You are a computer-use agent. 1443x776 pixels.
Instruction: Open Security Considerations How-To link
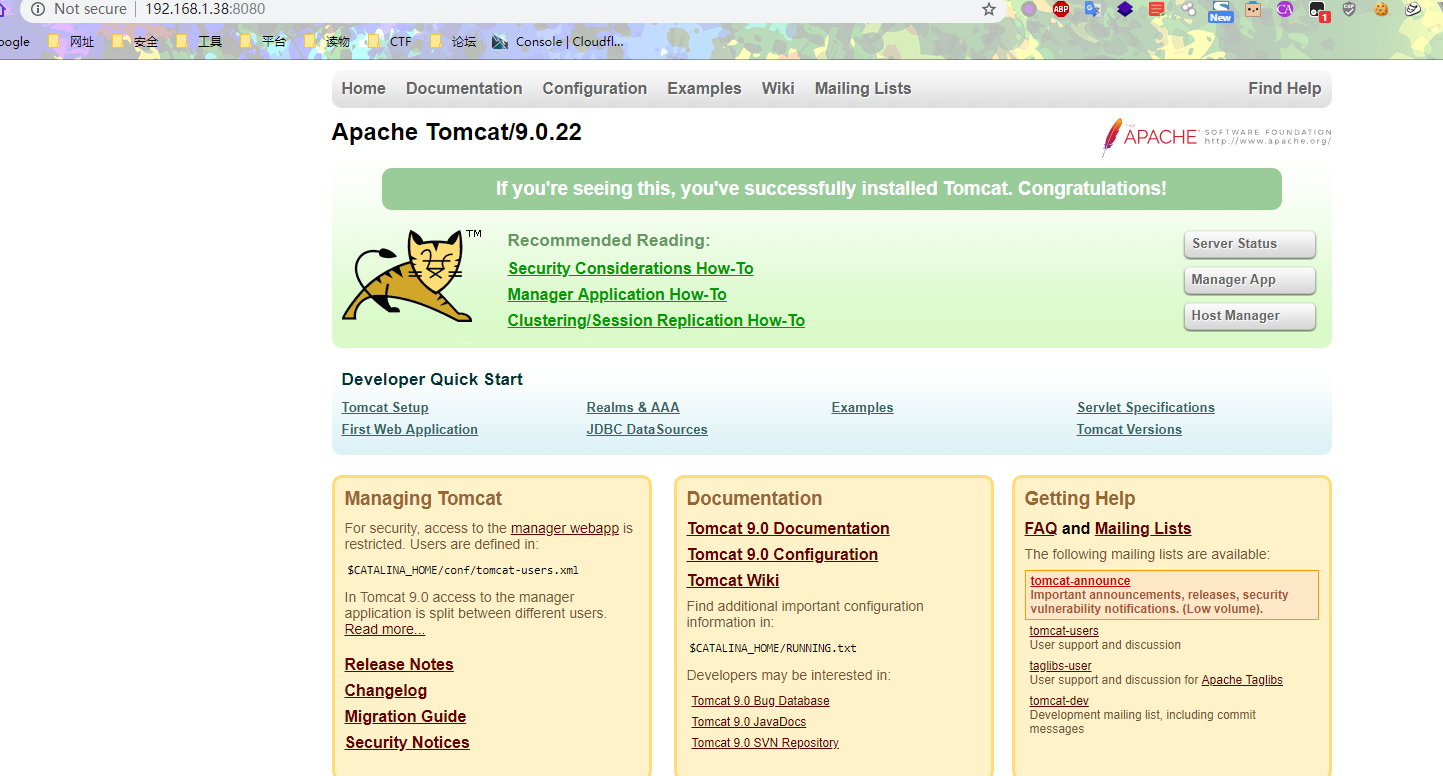click(631, 268)
